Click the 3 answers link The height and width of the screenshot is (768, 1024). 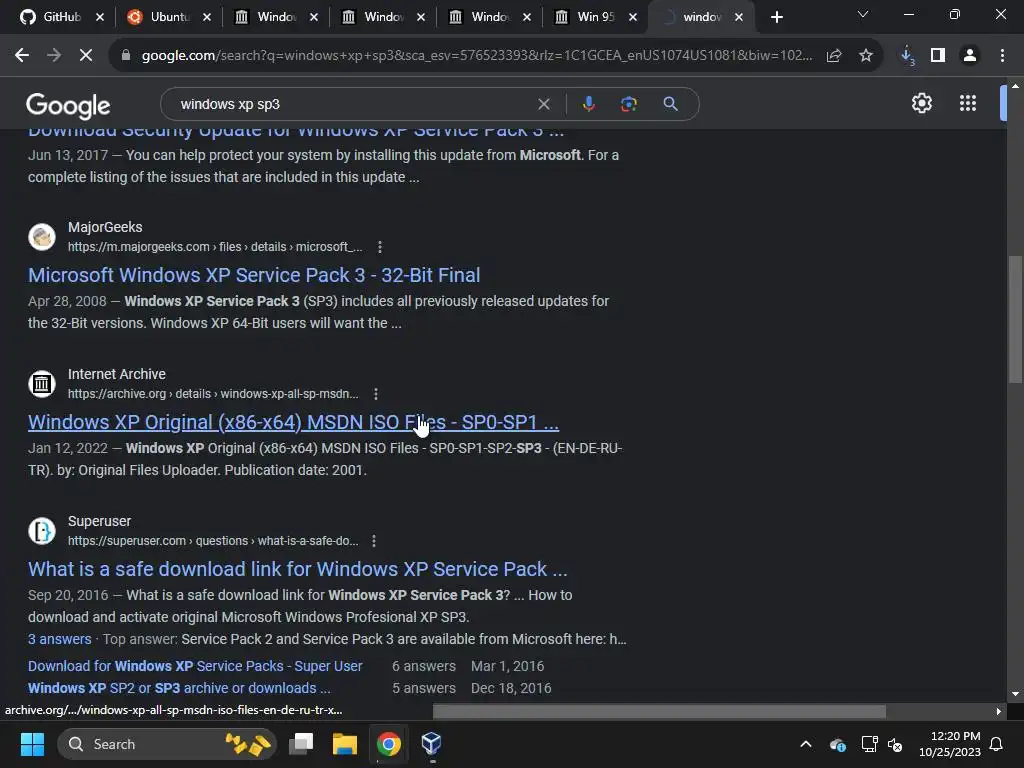tap(59, 639)
